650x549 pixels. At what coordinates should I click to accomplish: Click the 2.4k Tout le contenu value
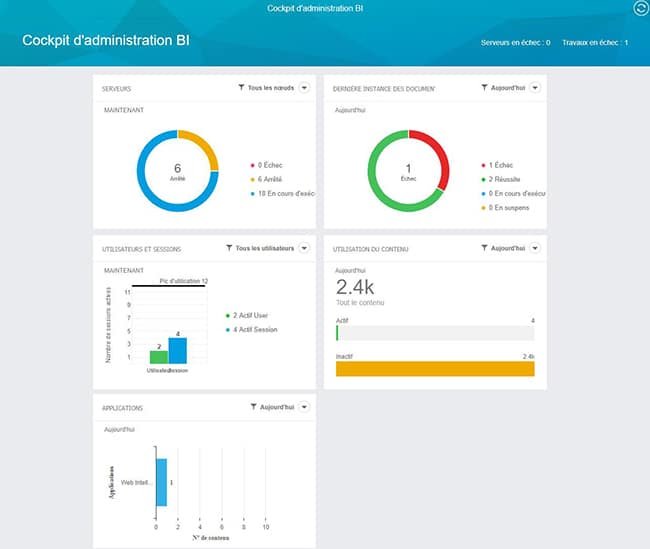pyautogui.click(x=355, y=287)
